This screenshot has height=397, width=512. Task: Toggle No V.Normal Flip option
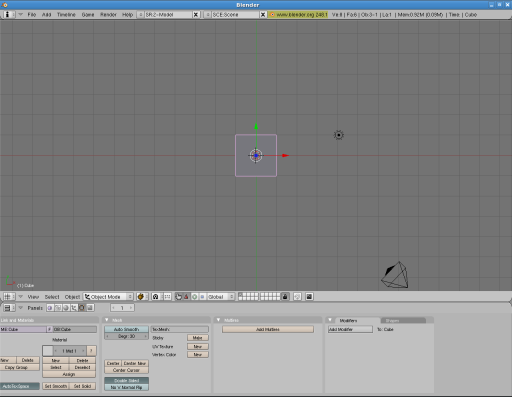tap(126, 387)
